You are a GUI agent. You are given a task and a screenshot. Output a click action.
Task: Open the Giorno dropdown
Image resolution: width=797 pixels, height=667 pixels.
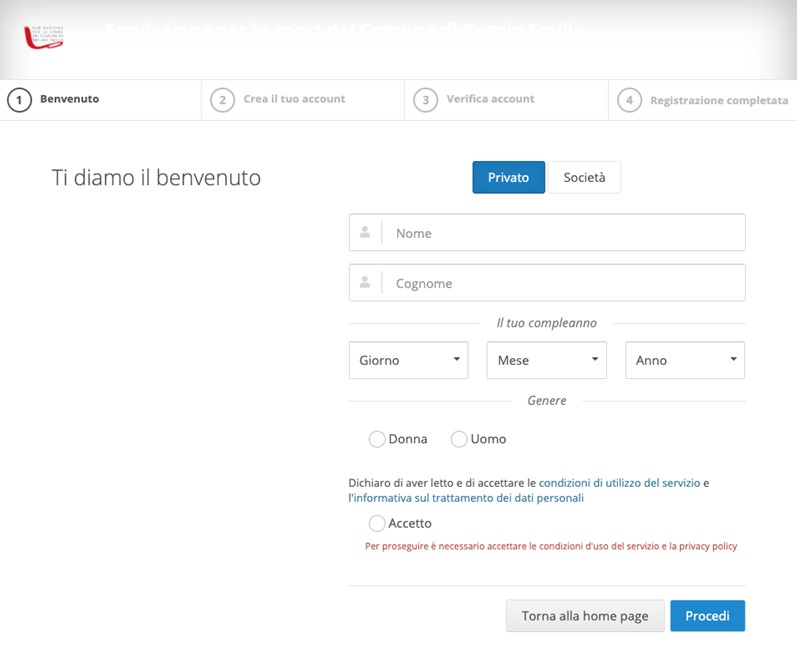(x=408, y=360)
